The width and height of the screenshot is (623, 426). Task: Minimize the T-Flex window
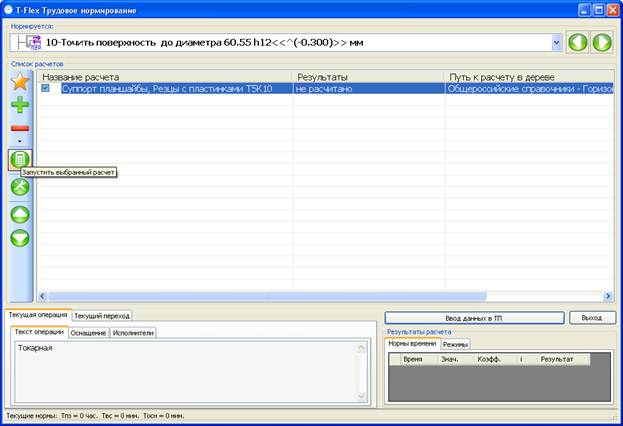click(584, 10)
